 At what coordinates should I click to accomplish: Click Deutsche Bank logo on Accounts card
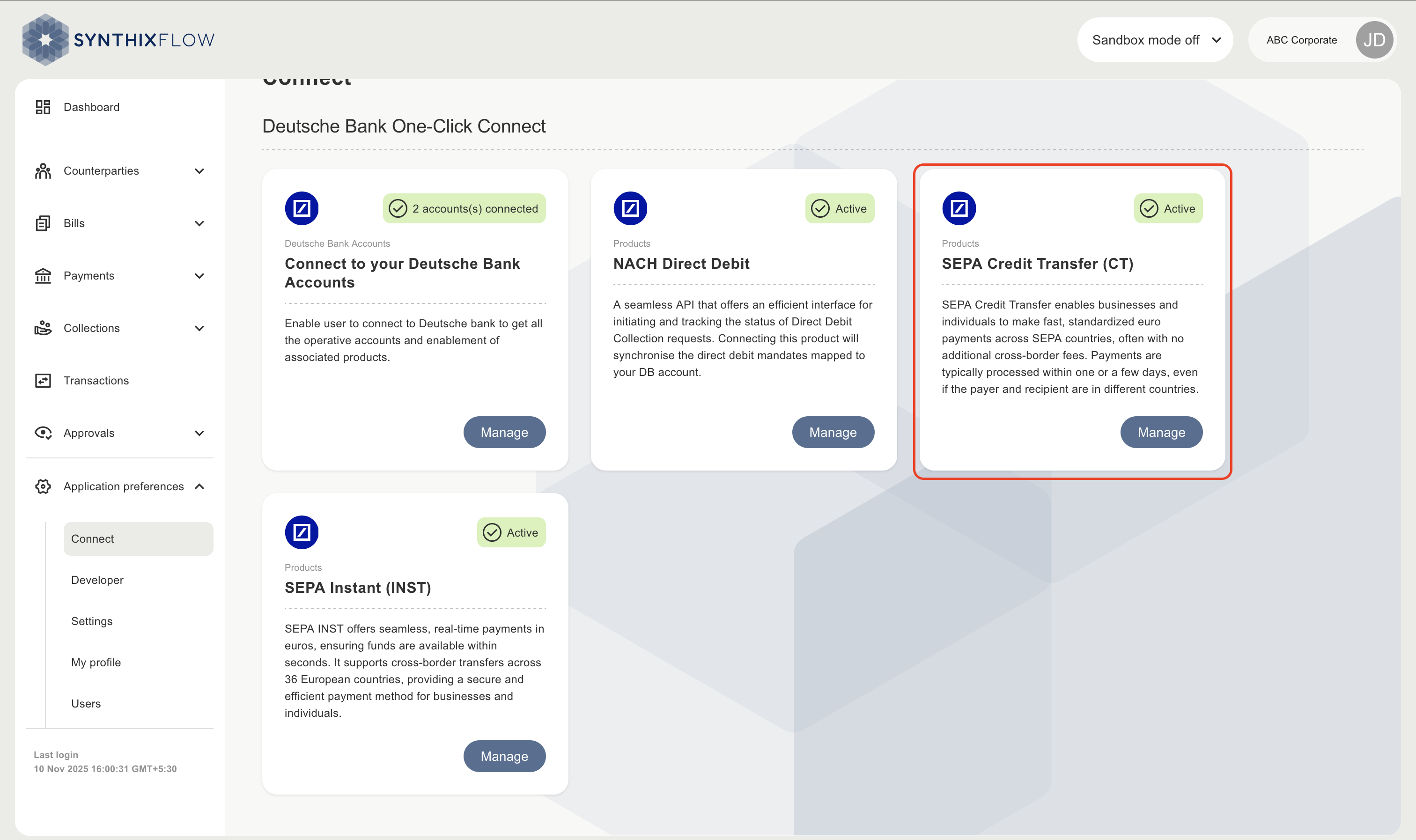302,208
